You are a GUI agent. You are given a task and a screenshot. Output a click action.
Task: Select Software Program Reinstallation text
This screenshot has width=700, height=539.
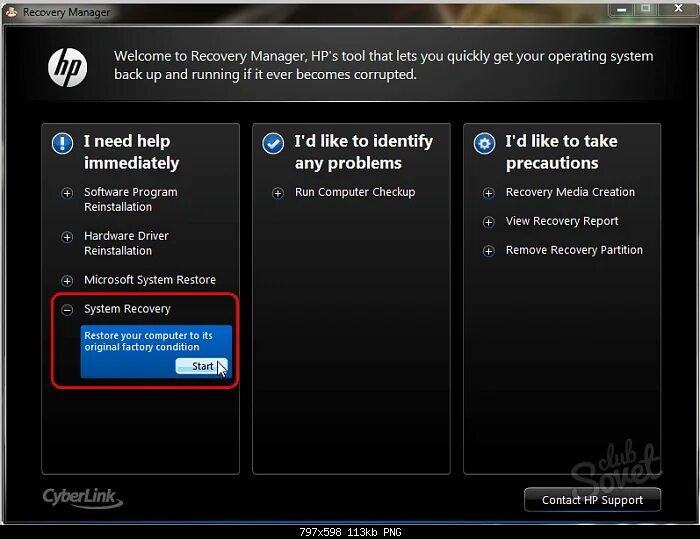point(130,199)
